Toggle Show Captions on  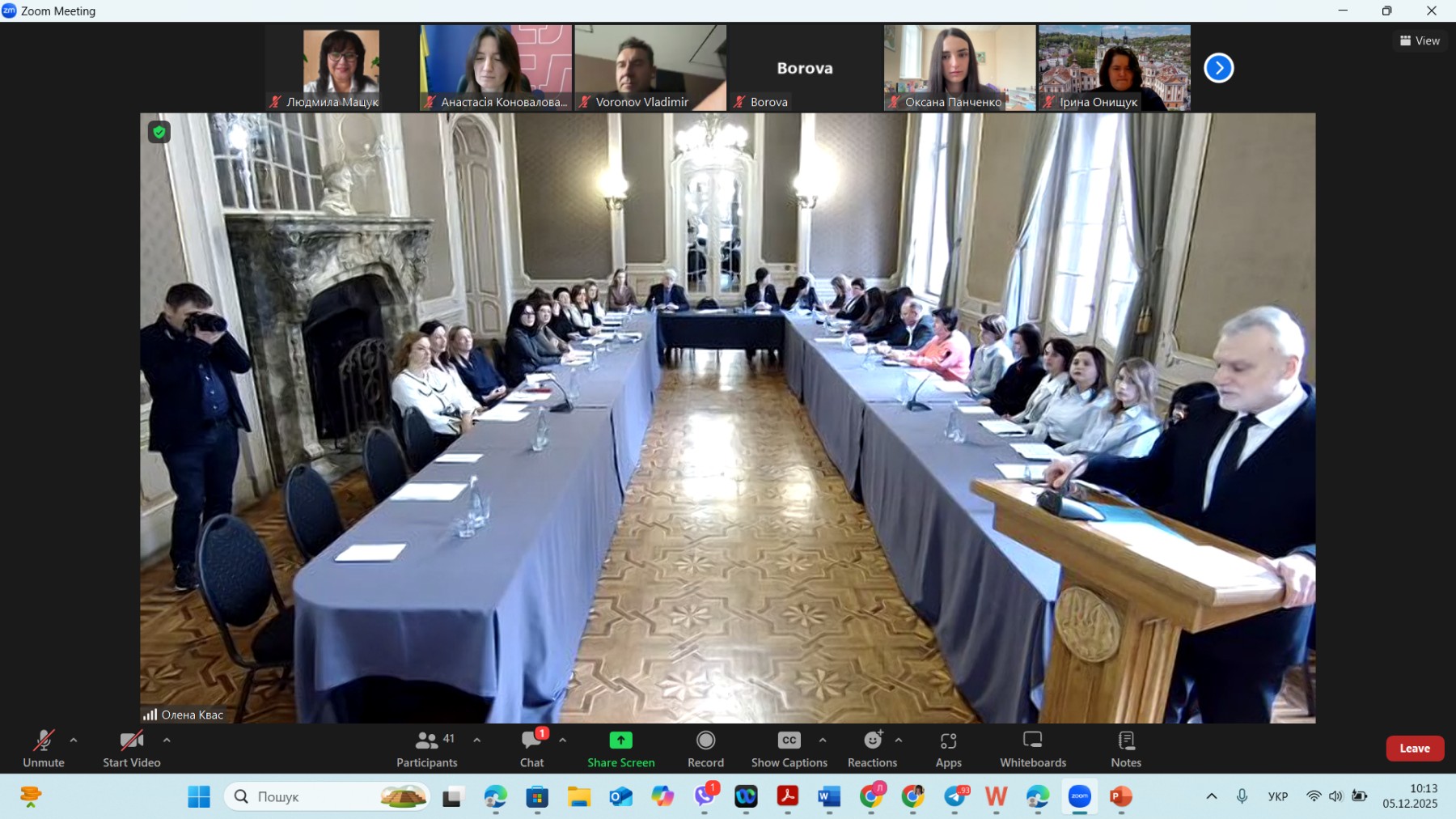point(789,749)
